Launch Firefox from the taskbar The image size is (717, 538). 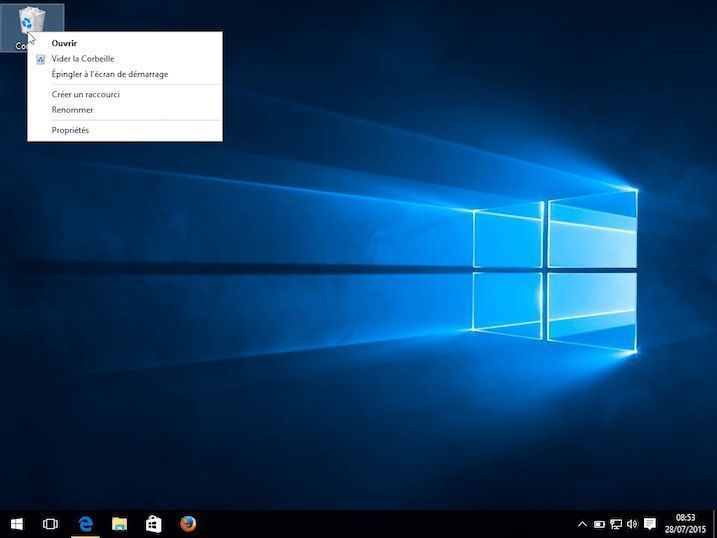[x=187, y=524]
